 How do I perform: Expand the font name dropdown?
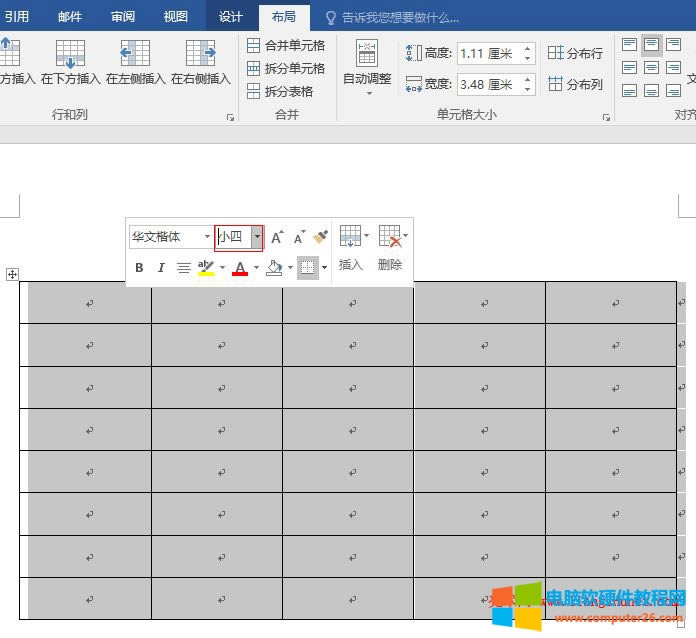point(208,237)
